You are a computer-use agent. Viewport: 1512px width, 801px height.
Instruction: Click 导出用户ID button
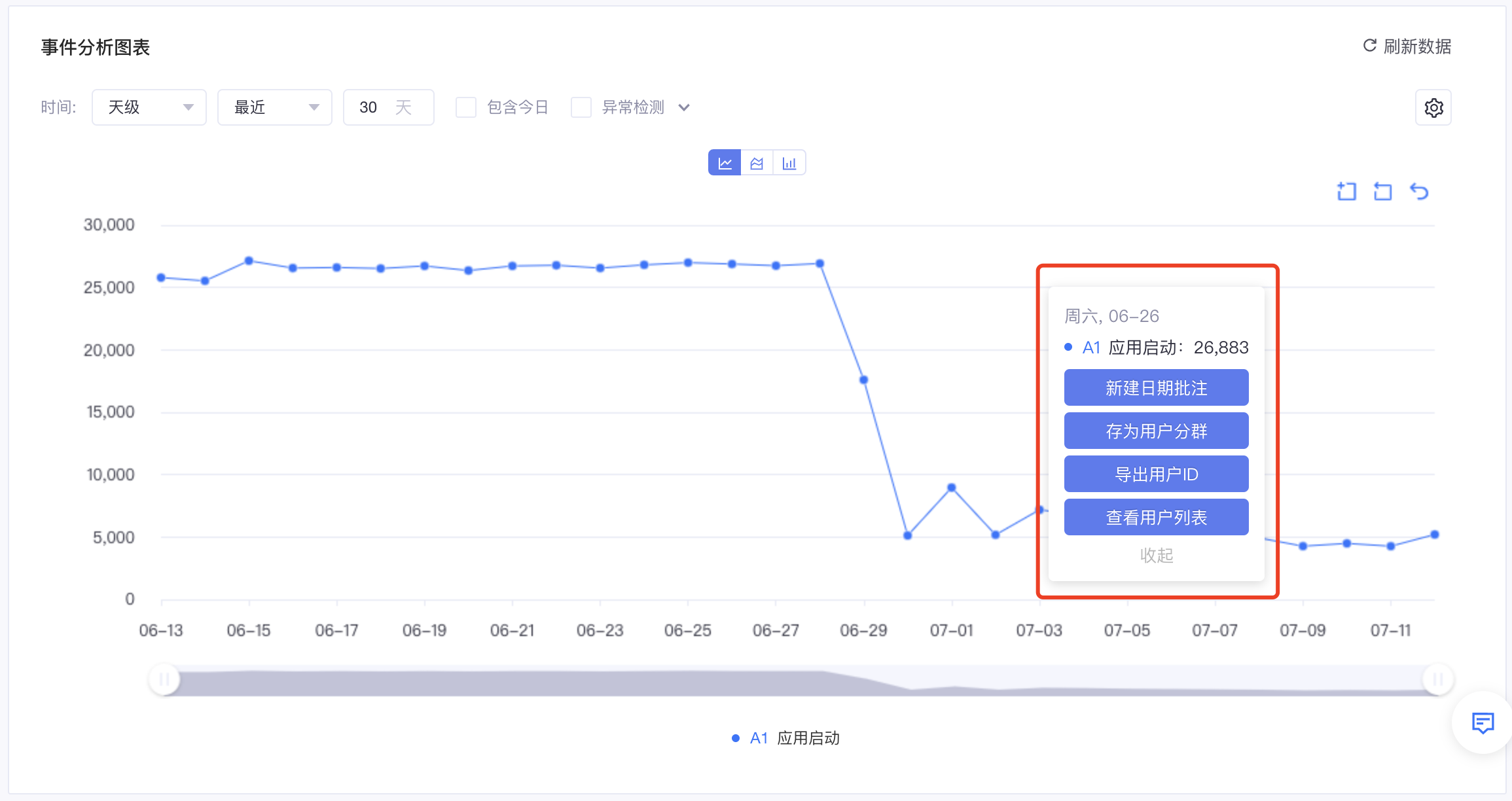coord(1157,474)
